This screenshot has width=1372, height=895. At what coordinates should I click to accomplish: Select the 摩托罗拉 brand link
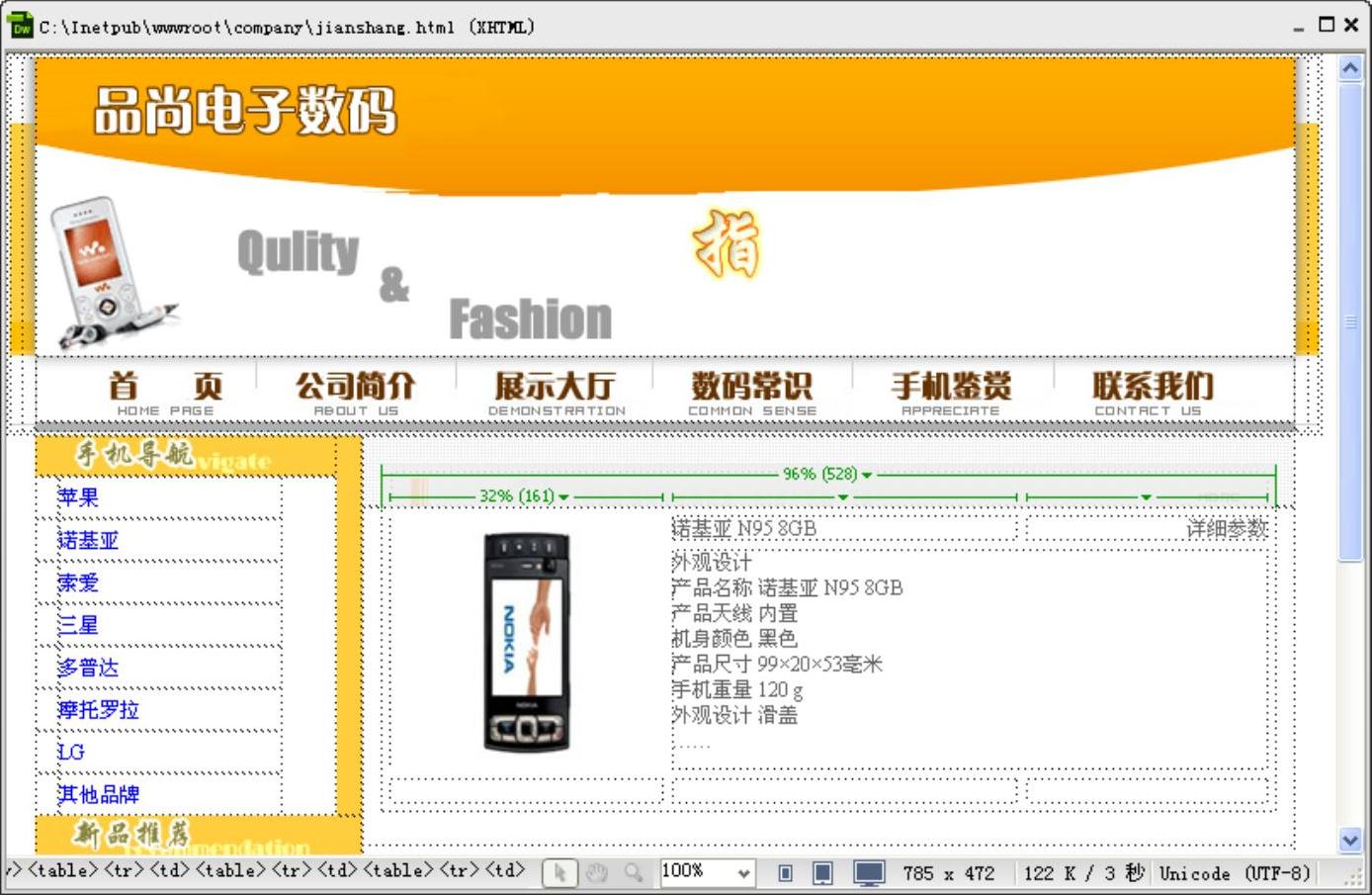click(x=98, y=709)
